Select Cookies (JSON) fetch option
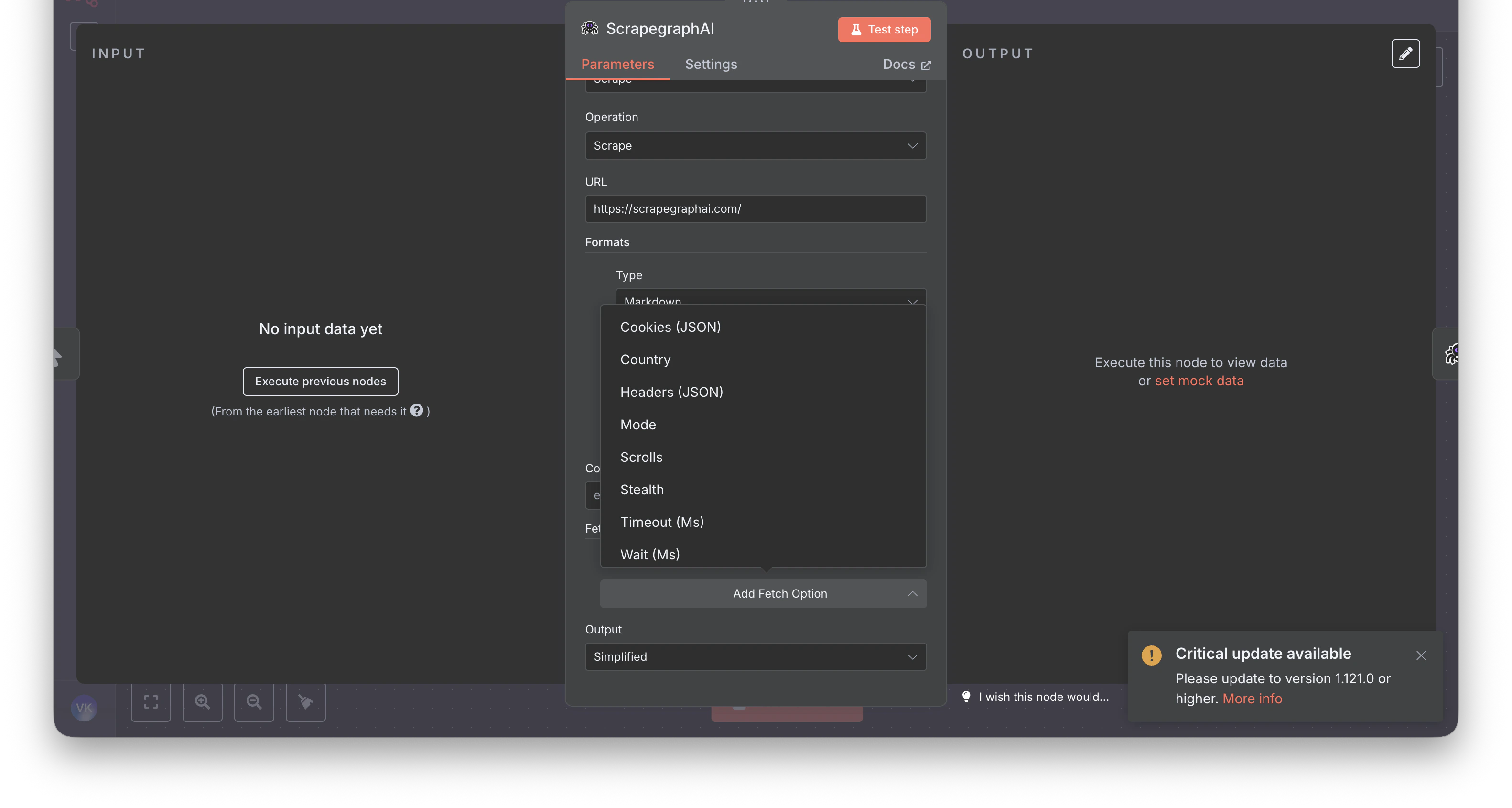This screenshot has height=808, width=1512. [x=763, y=327]
